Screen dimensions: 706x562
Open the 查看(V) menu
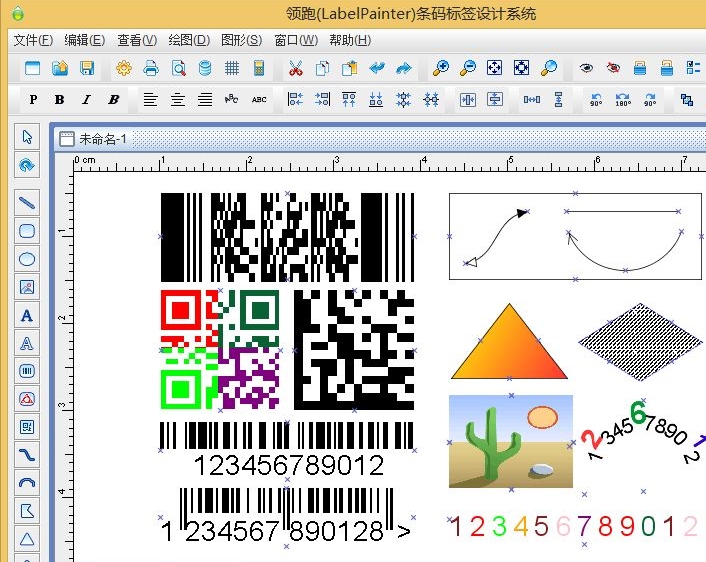tap(137, 40)
